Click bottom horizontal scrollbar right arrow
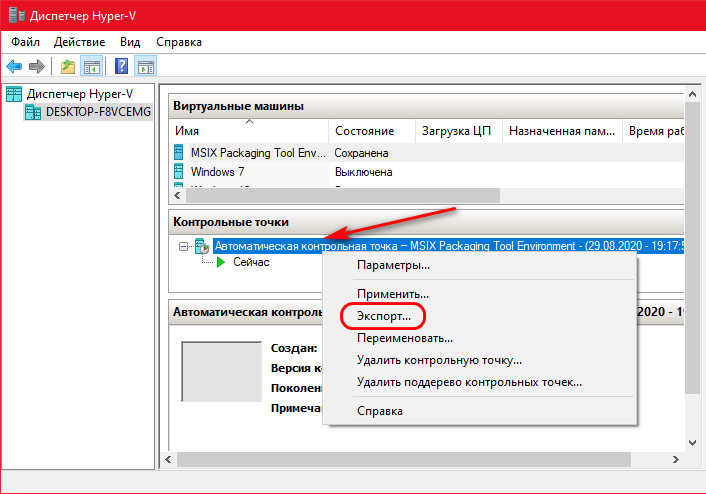Screen dimensions: 706x494 click(x=675, y=460)
